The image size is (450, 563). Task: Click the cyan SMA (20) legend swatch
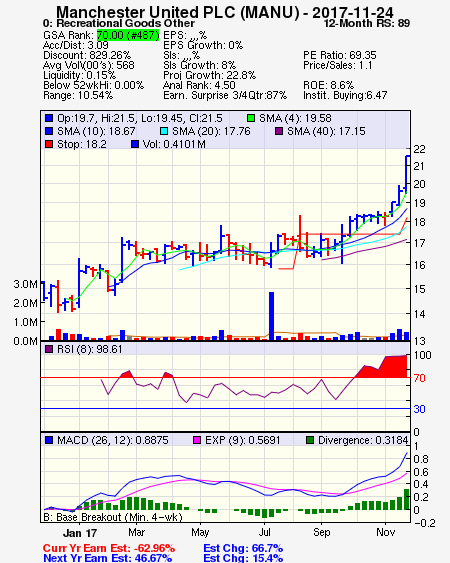[164, 131]
